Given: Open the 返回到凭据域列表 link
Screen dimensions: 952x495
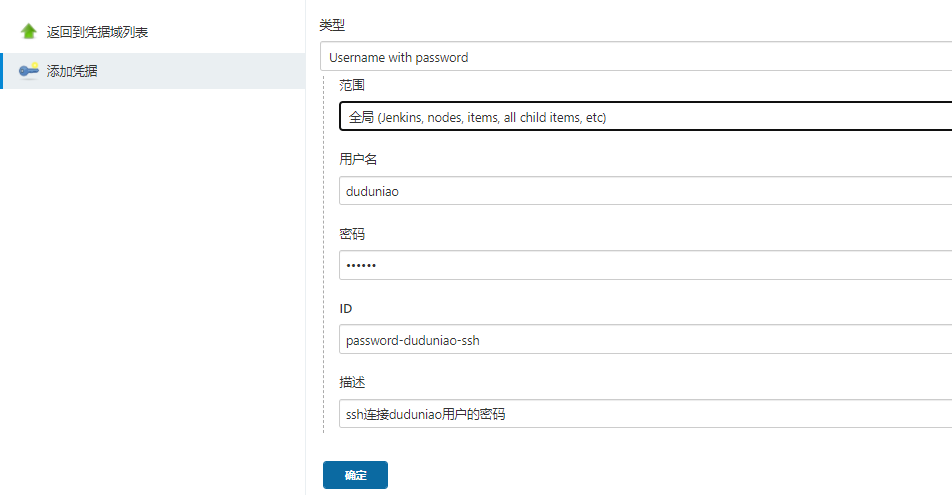Looking at the screenshot, I should point(98,32).
